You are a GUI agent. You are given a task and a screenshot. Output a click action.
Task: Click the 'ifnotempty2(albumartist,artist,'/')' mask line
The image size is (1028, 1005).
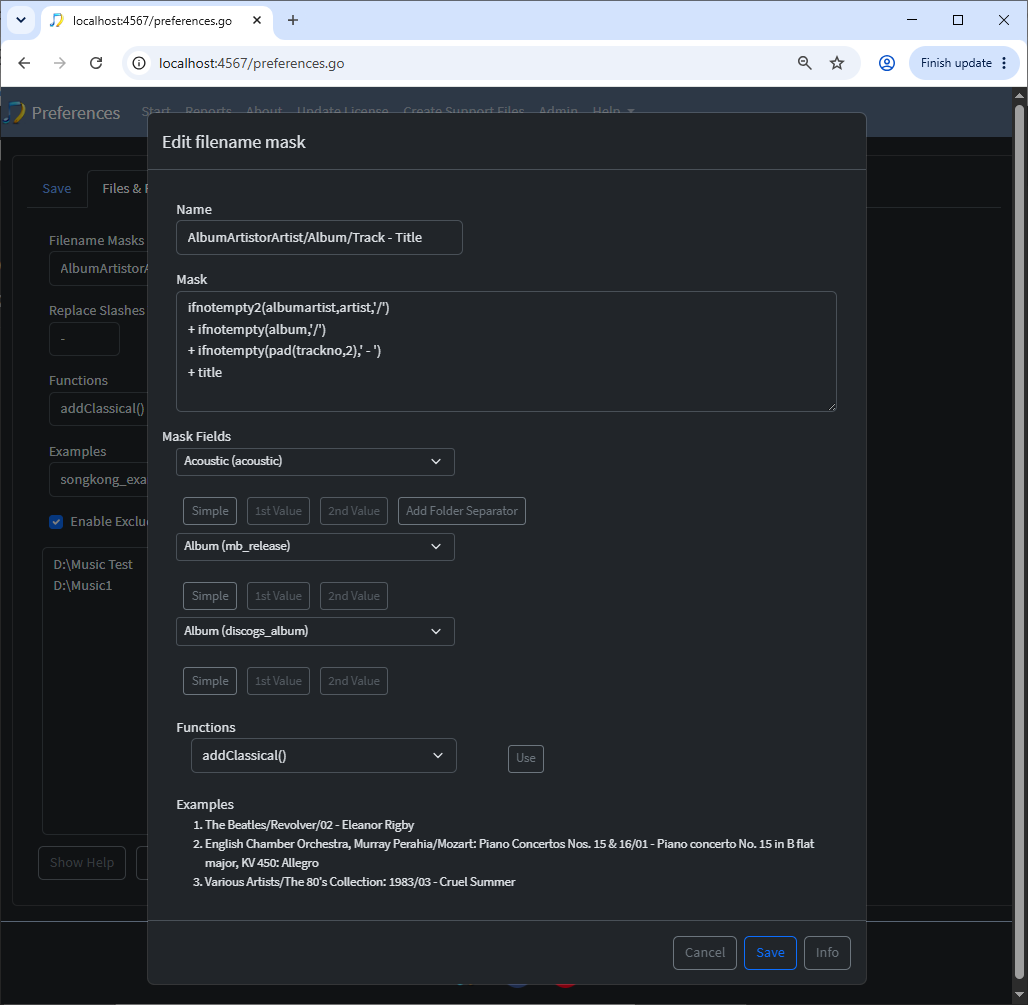point(288,308)
